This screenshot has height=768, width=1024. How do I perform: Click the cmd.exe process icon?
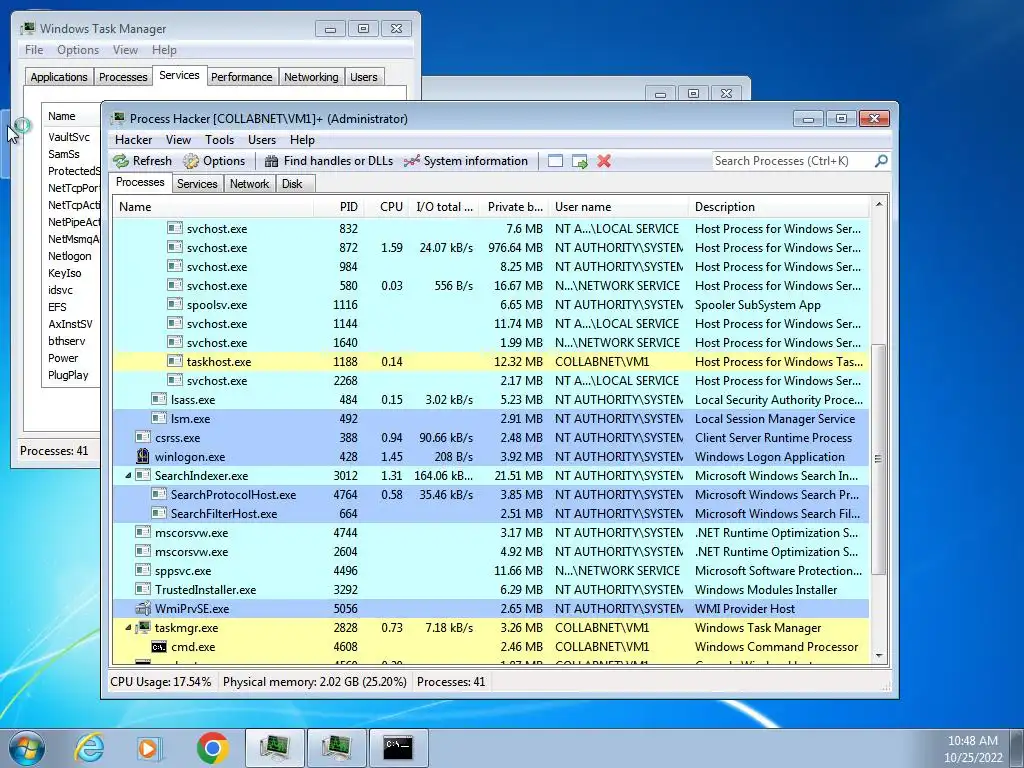point(159,647)
